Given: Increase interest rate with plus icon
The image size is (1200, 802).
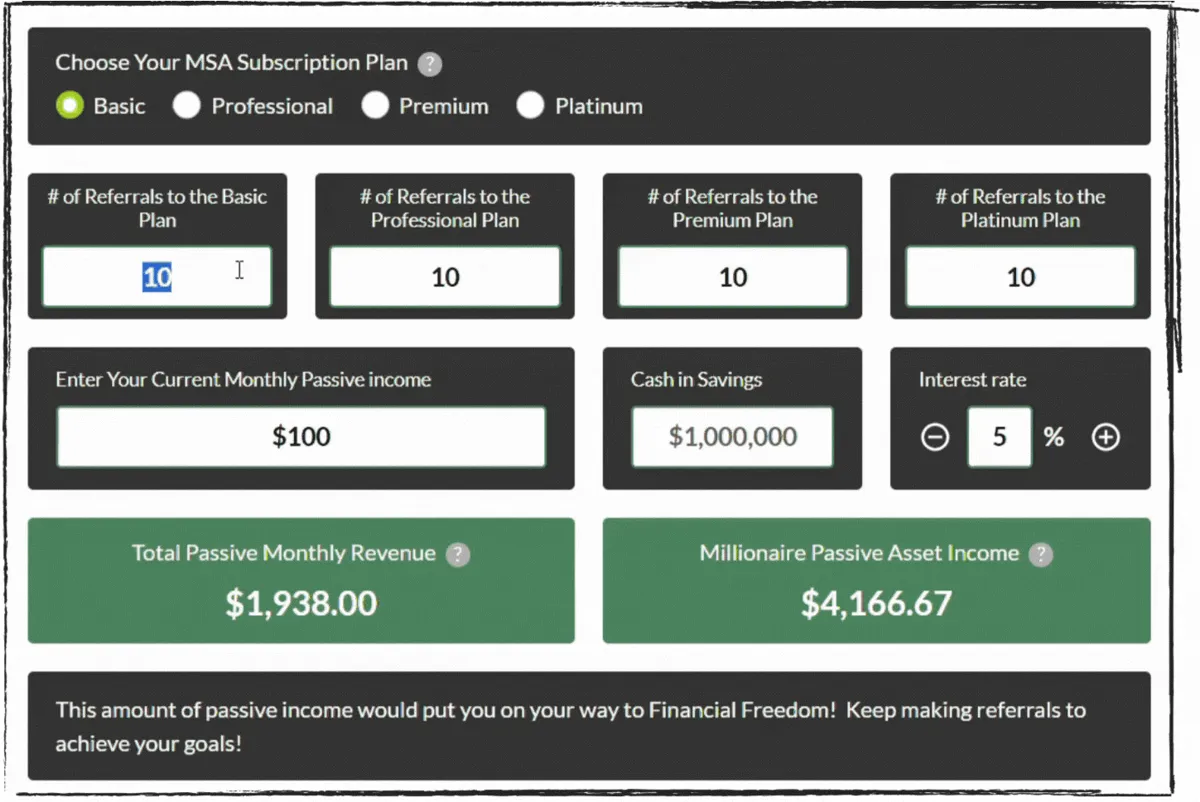Looking at the screenshot, I should tap(1105, 437).
